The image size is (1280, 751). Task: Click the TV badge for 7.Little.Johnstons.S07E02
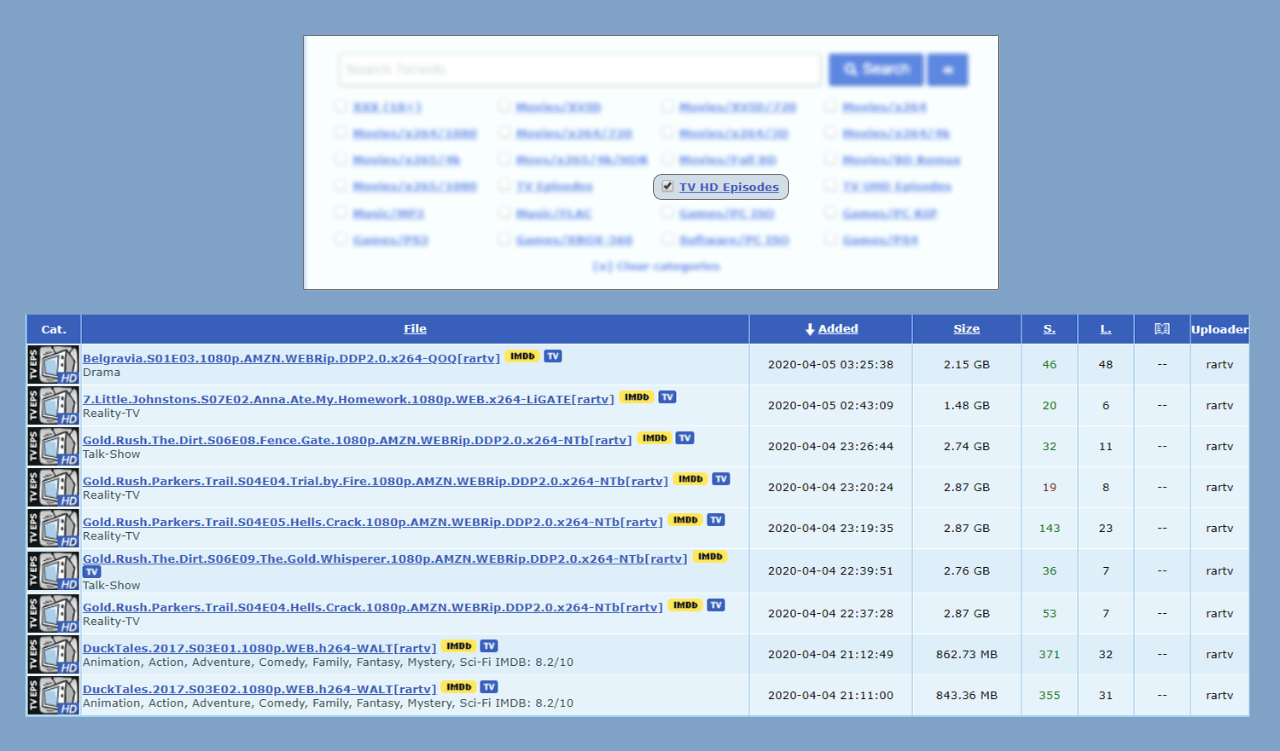[x=667, y=397]
